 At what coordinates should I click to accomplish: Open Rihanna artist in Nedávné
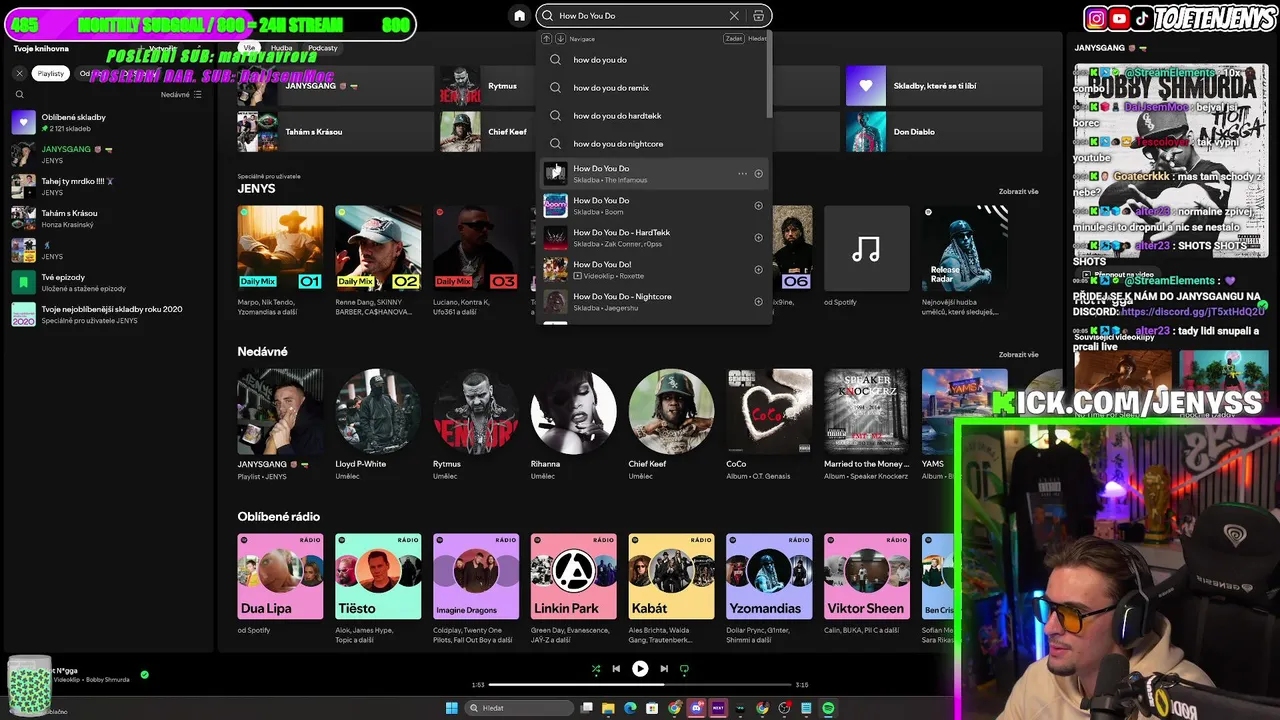(x=573, y=411)
